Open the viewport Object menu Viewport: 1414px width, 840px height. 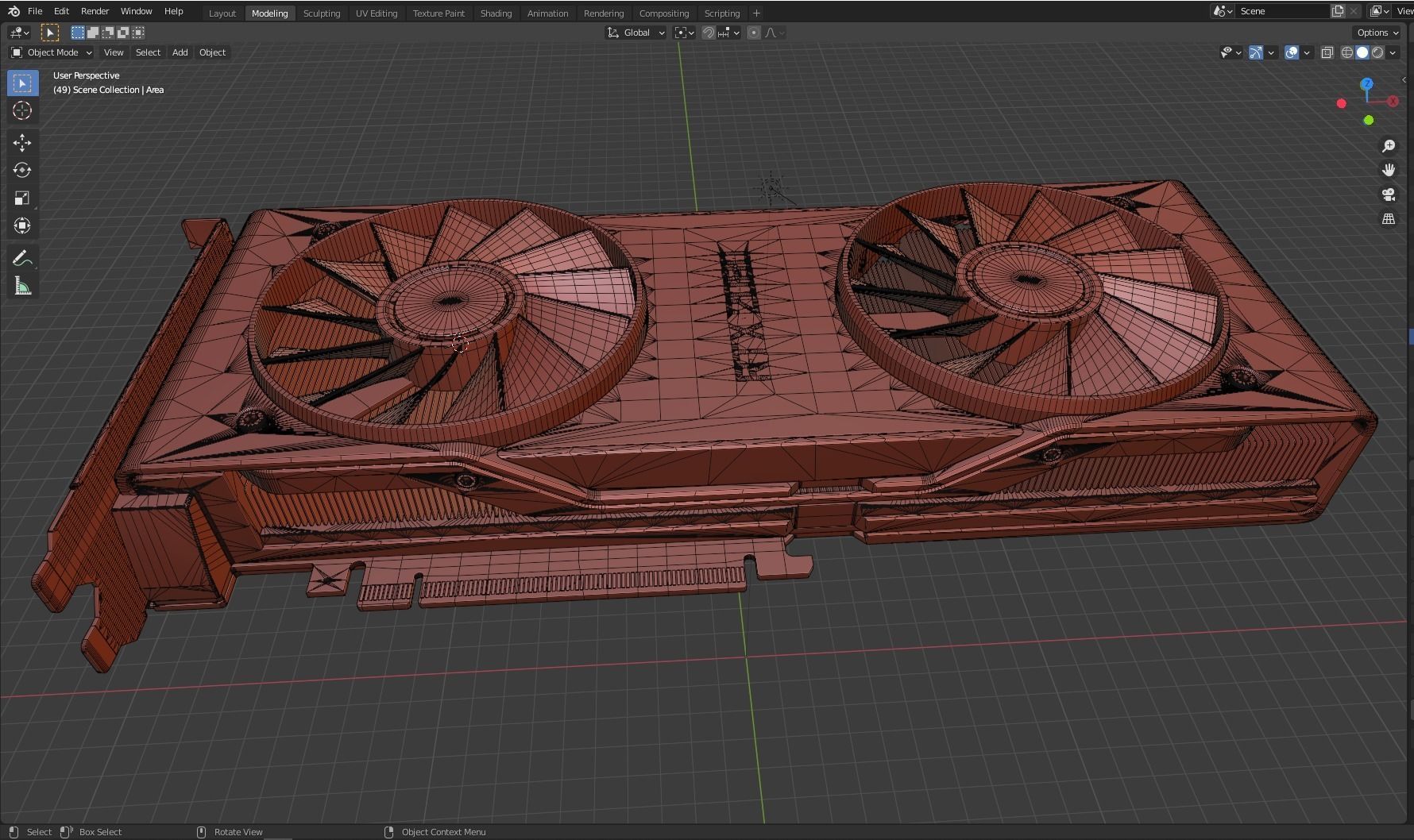point(212,52)
